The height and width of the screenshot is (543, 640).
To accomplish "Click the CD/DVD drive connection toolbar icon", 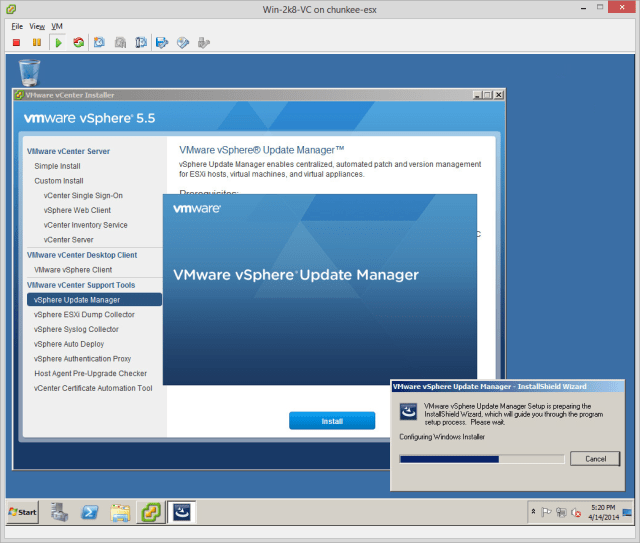I will tap(183, 42).
